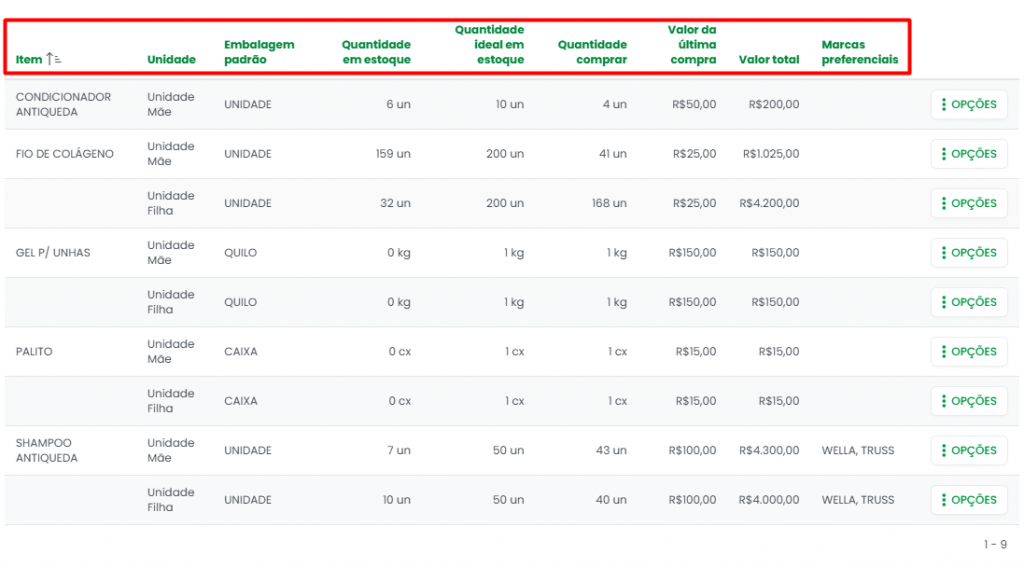Expand OPÇÕES for GEL P/ UNHAS row
The height and width of the screenshot is (568, 1024).
pyautogui.click(x=968, y=253)
